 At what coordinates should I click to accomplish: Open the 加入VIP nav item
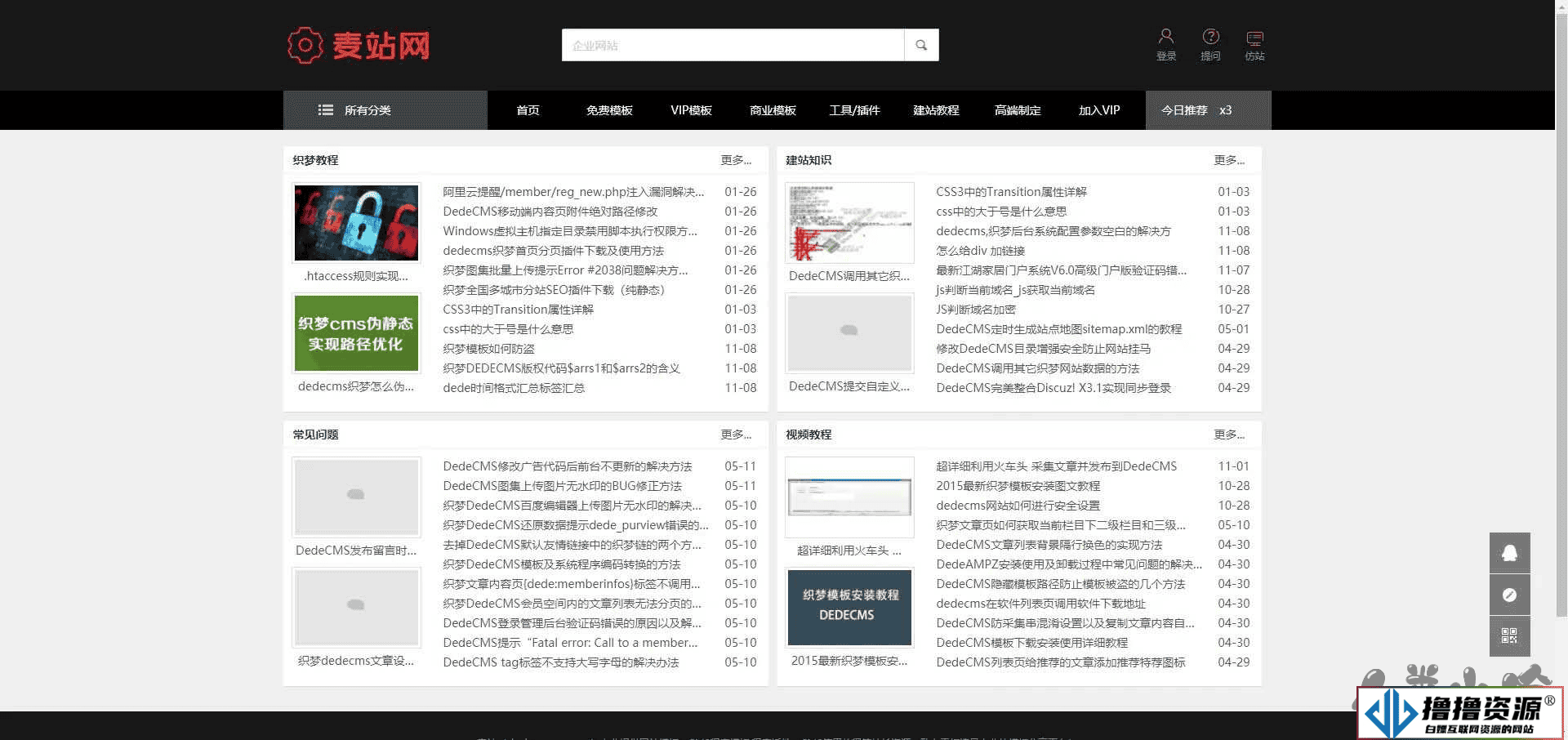(1099, 110)
